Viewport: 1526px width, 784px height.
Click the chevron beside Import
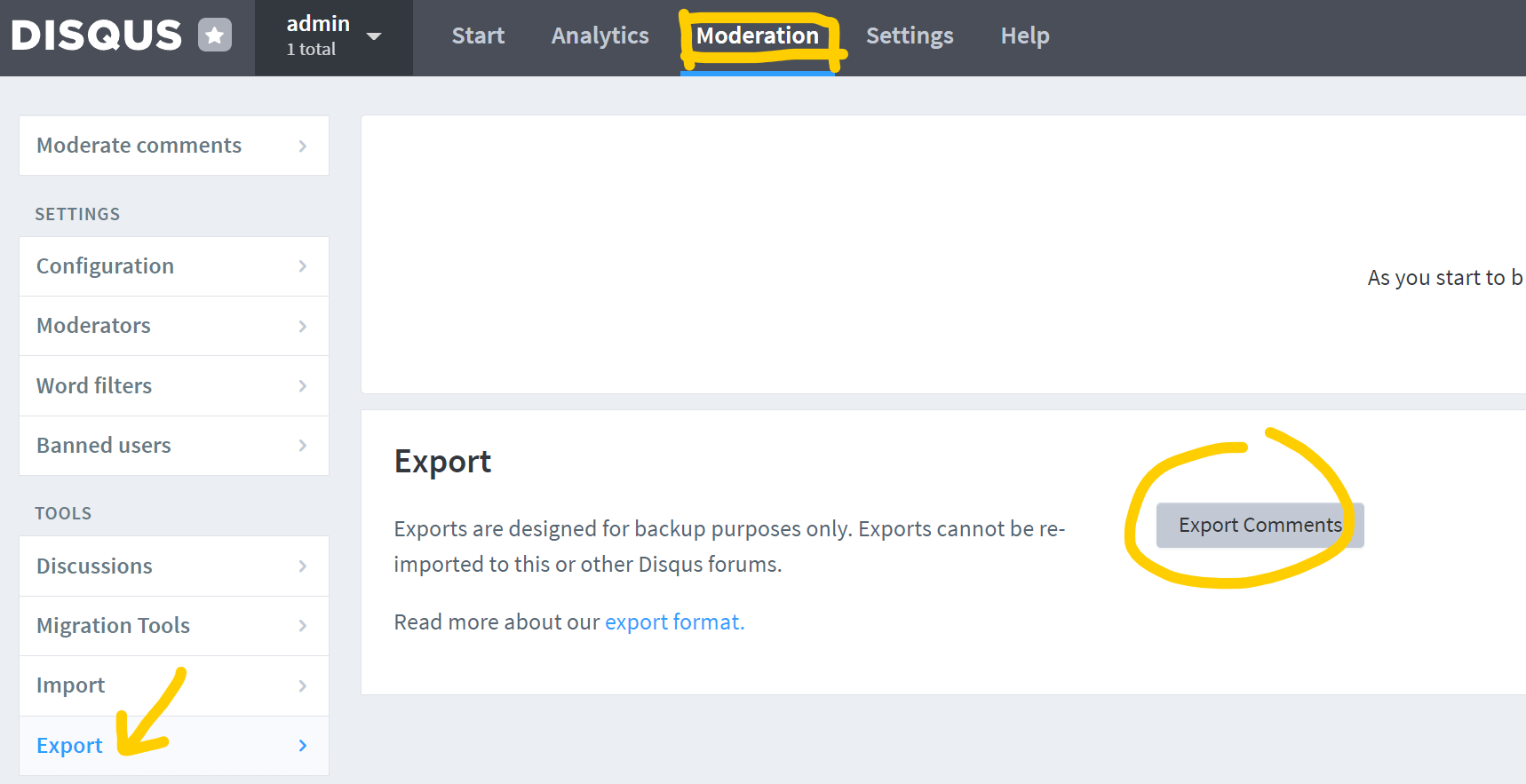click(x=303, y=685)
